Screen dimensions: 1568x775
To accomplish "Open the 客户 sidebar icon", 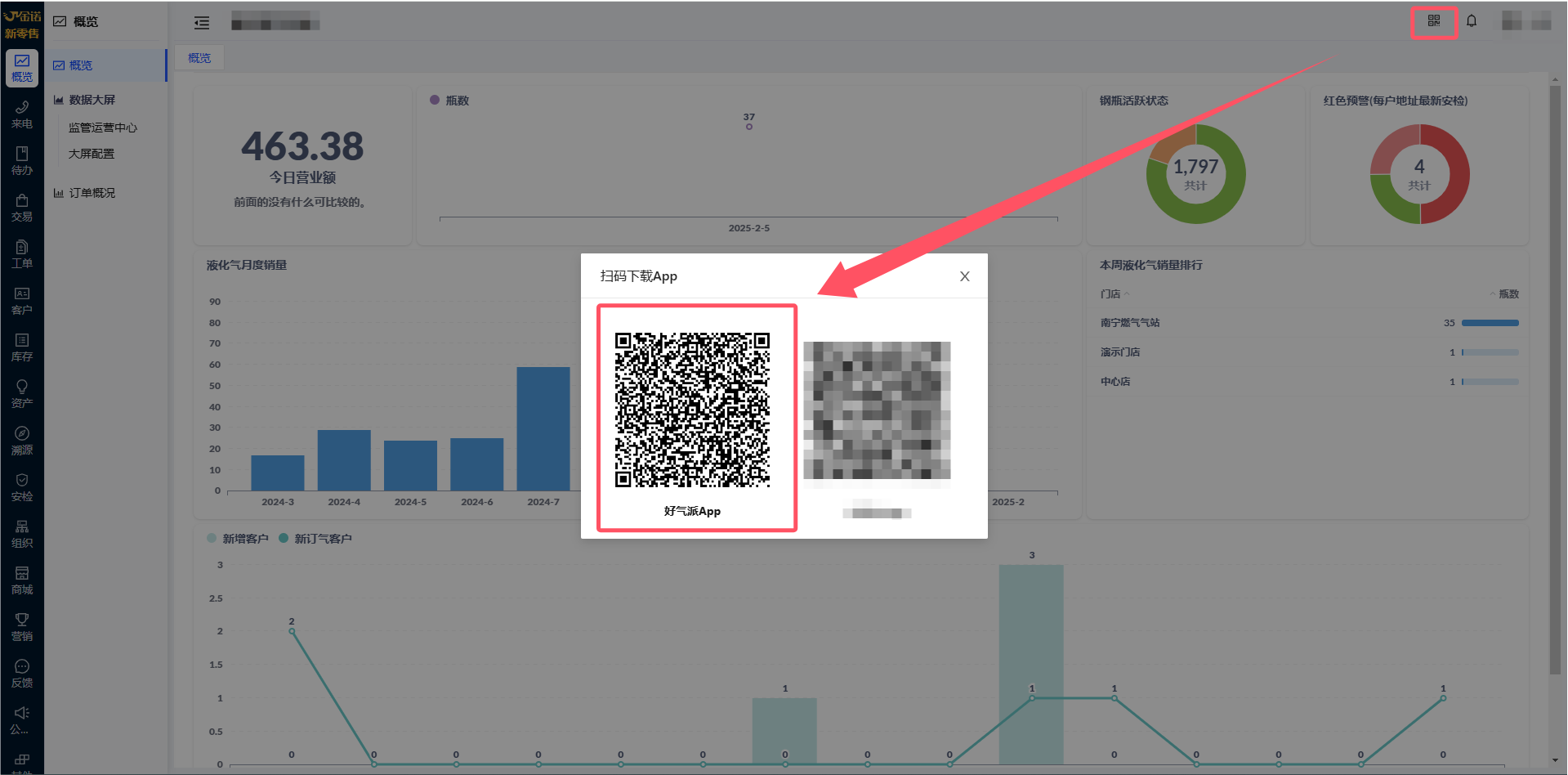I will pos(22,301).
